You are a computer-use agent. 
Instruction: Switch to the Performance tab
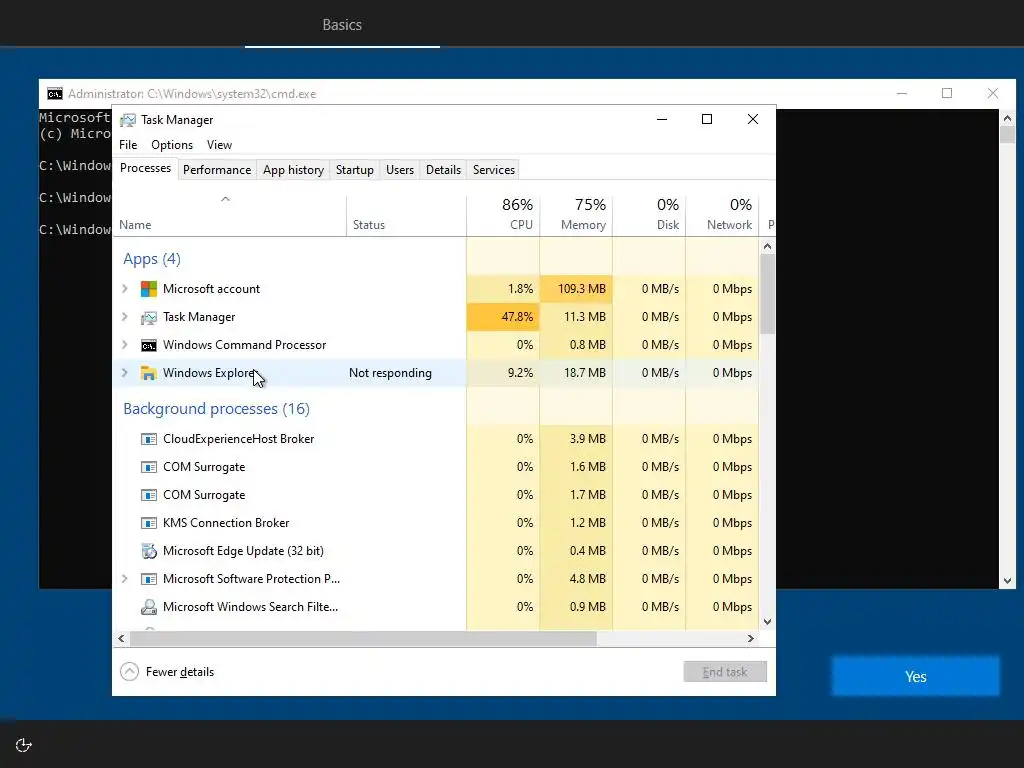coord(217,170)
